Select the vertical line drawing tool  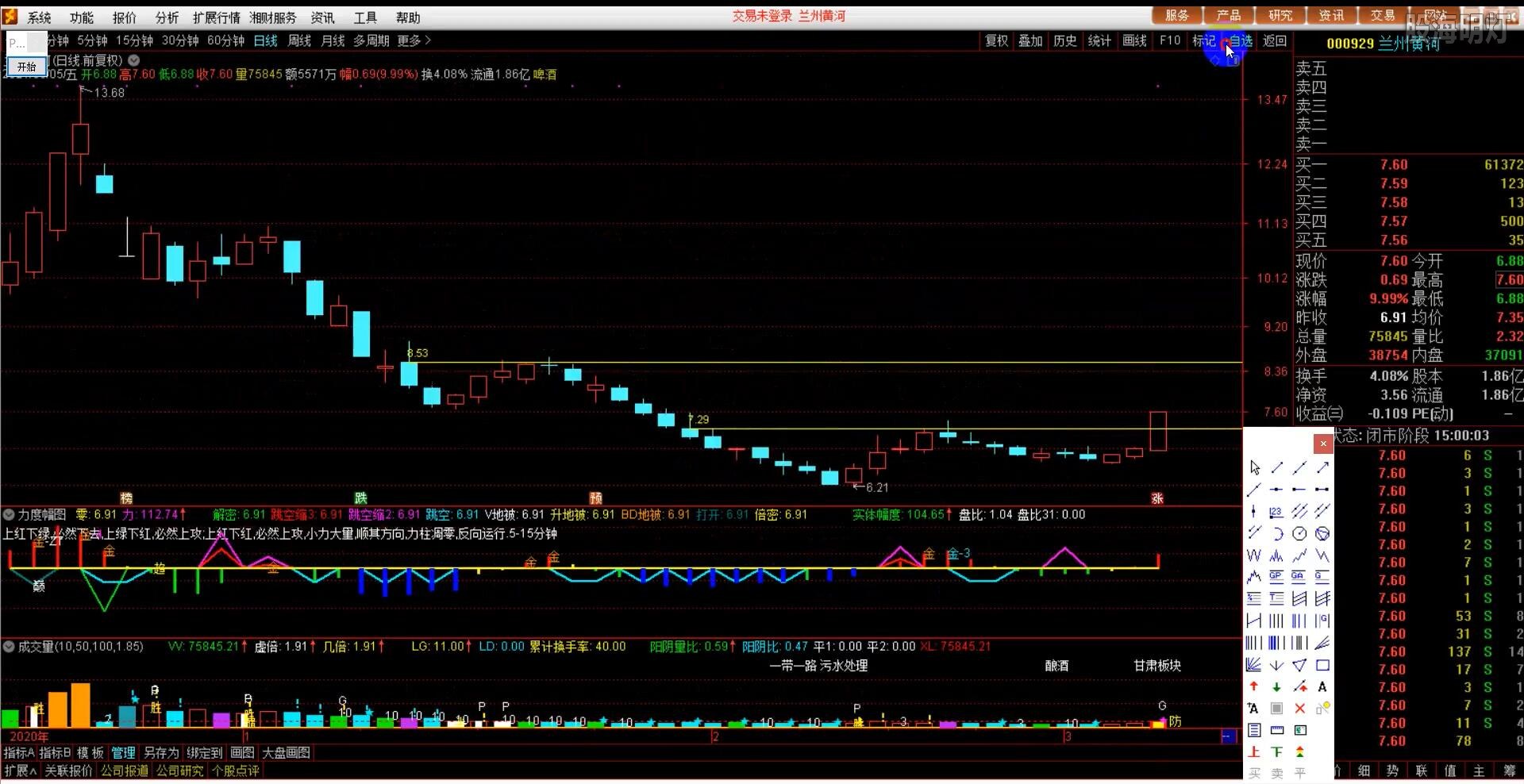[1253, 511]
